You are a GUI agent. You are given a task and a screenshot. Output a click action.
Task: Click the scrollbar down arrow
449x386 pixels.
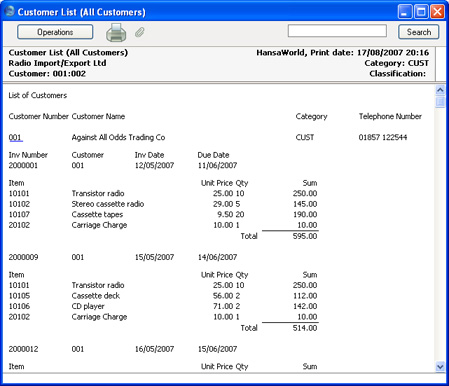click(440, 367)
